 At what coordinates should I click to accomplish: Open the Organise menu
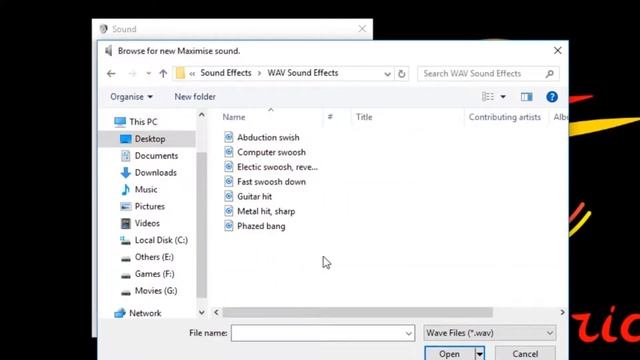tap(131, 97)
